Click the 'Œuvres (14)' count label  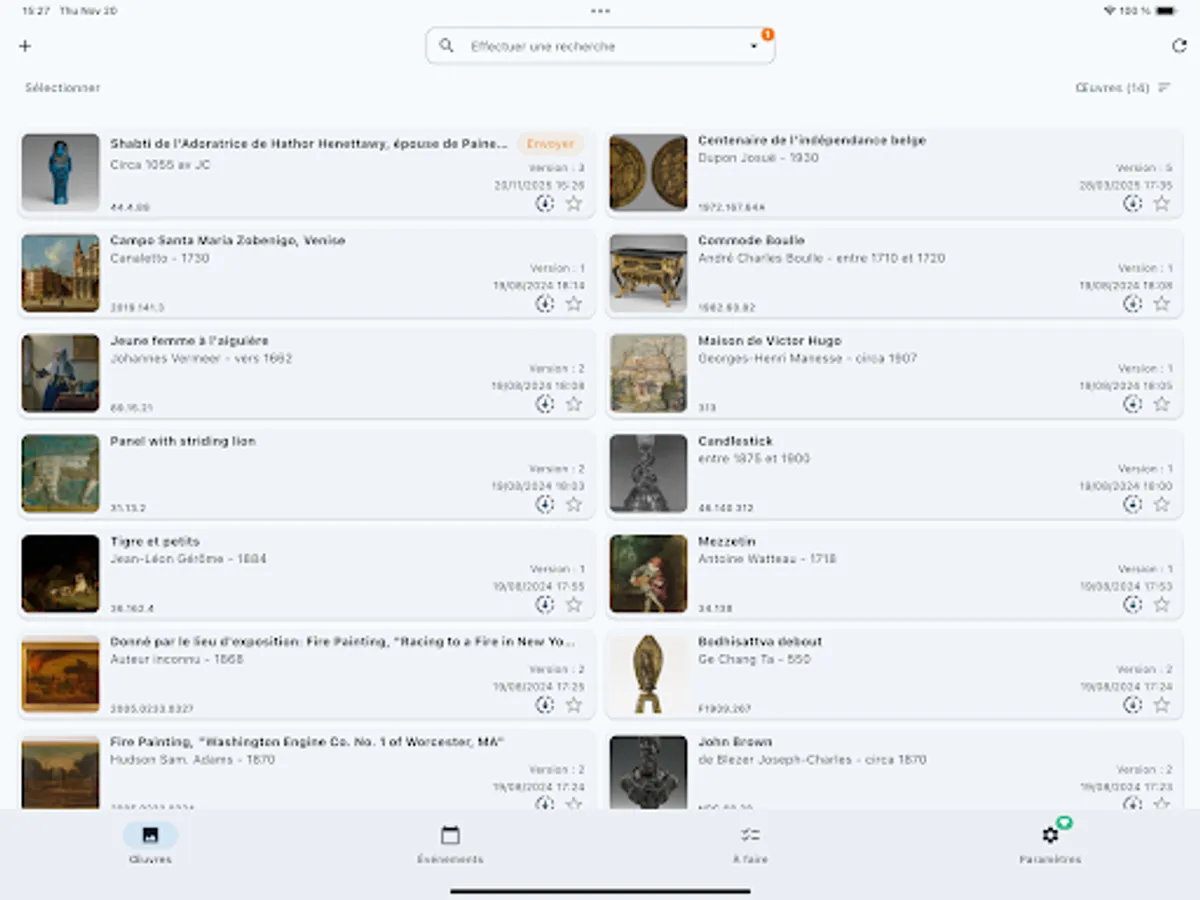tap(1112, 88)
